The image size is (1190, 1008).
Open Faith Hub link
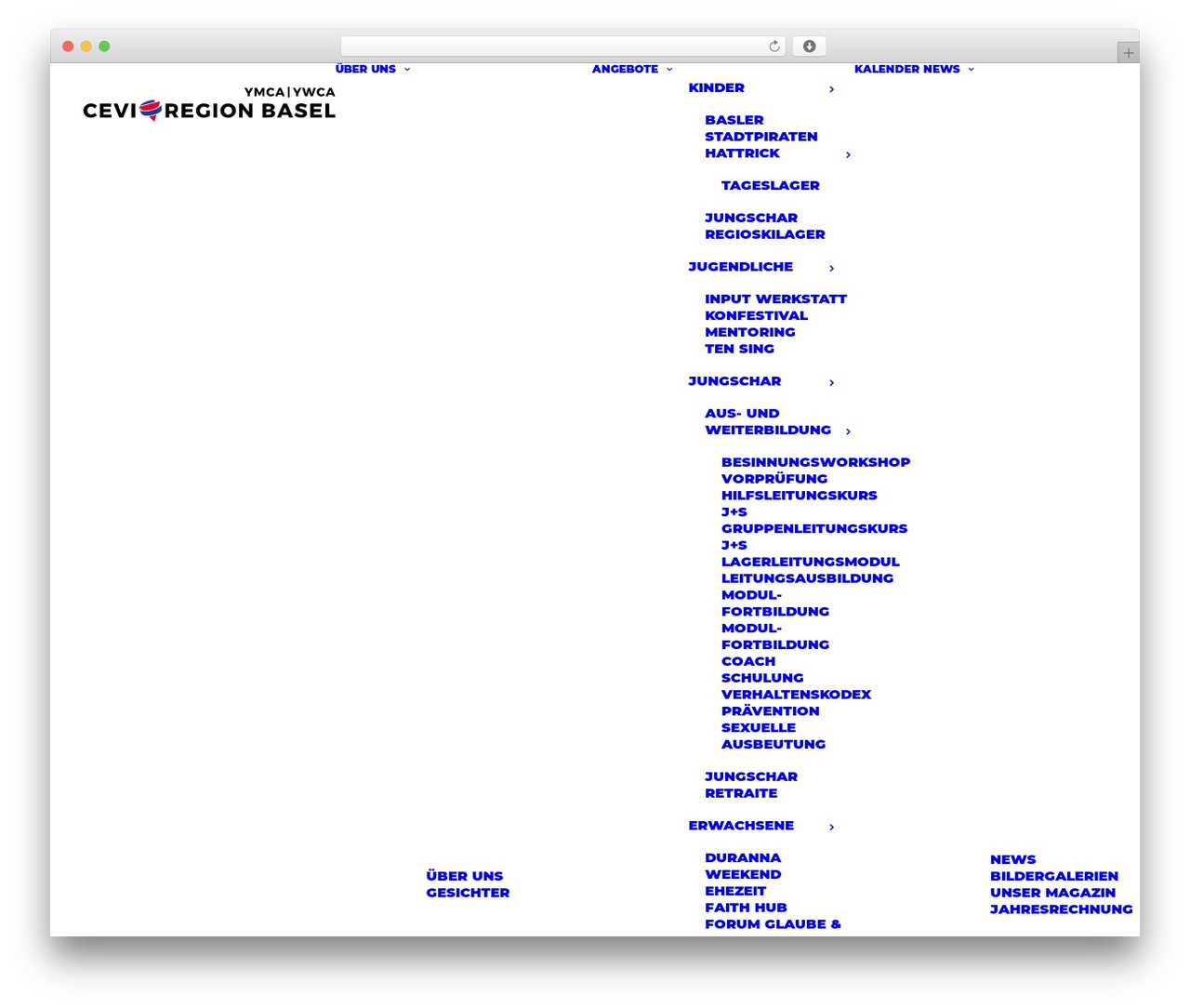pos(746,908)
